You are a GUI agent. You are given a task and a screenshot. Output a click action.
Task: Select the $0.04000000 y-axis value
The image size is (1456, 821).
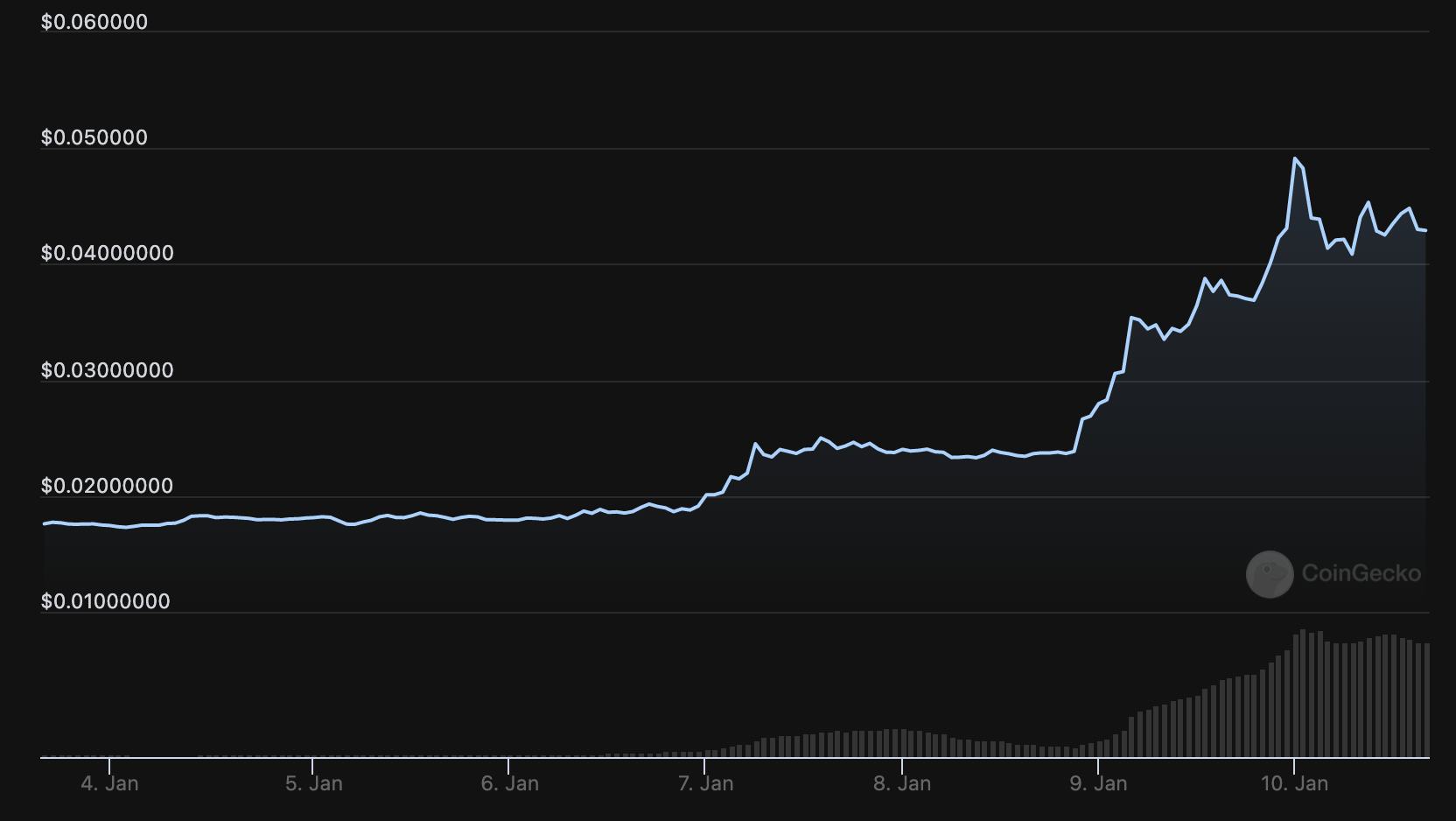pyautogui.click(x=108, y=253)
